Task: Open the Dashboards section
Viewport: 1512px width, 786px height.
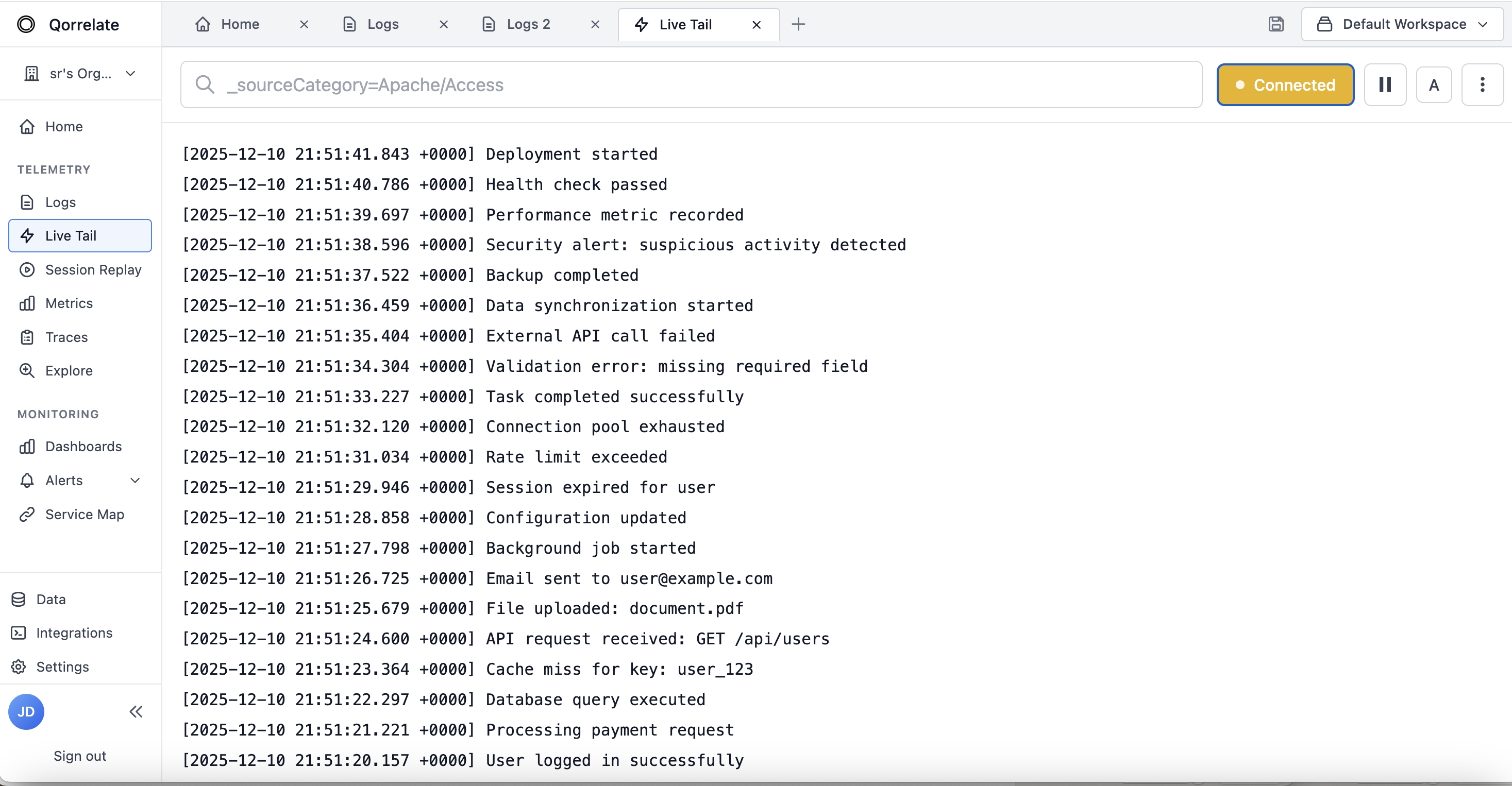Action: (84, 446)
